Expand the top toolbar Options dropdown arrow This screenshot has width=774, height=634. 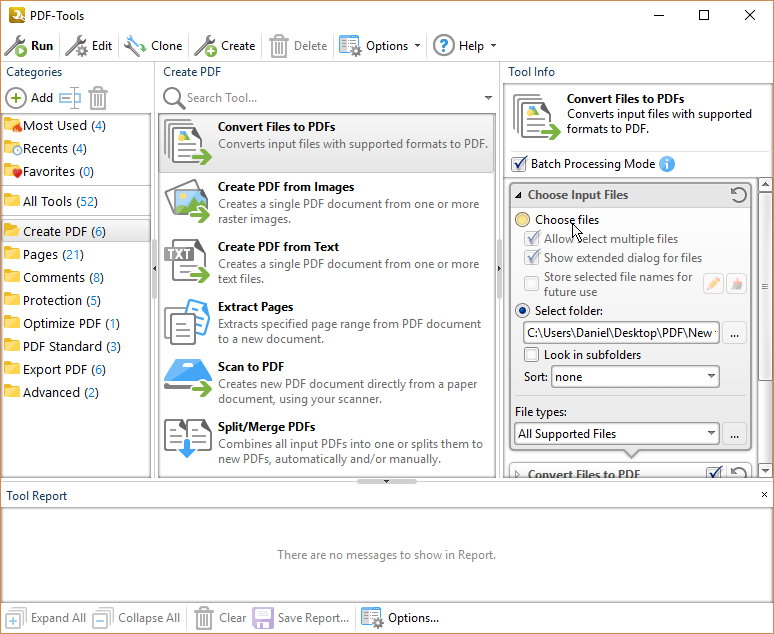418,46
